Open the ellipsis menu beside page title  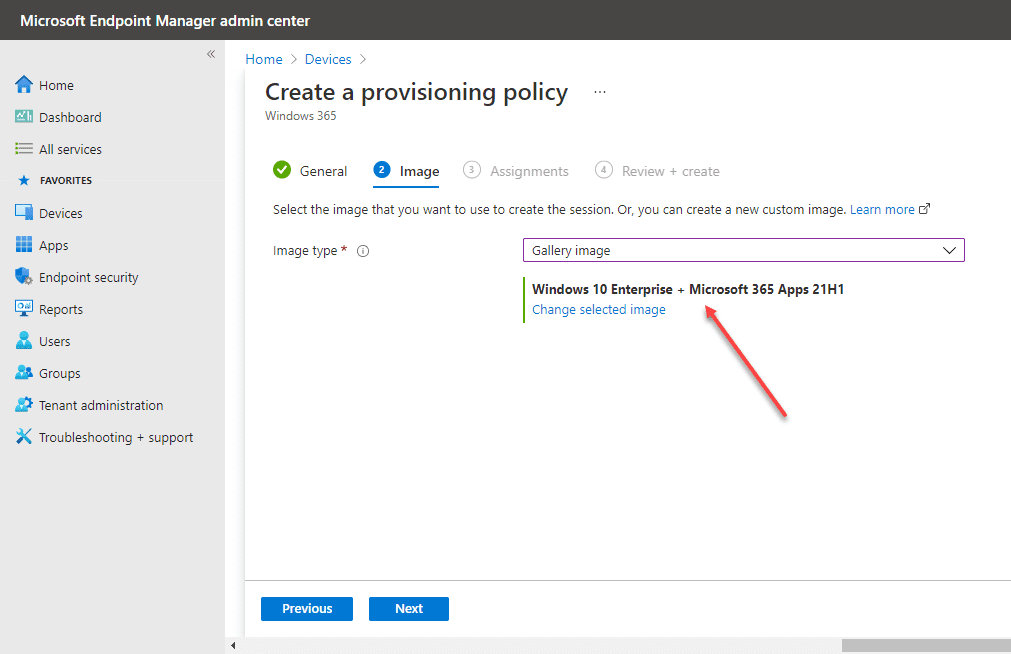600,92
